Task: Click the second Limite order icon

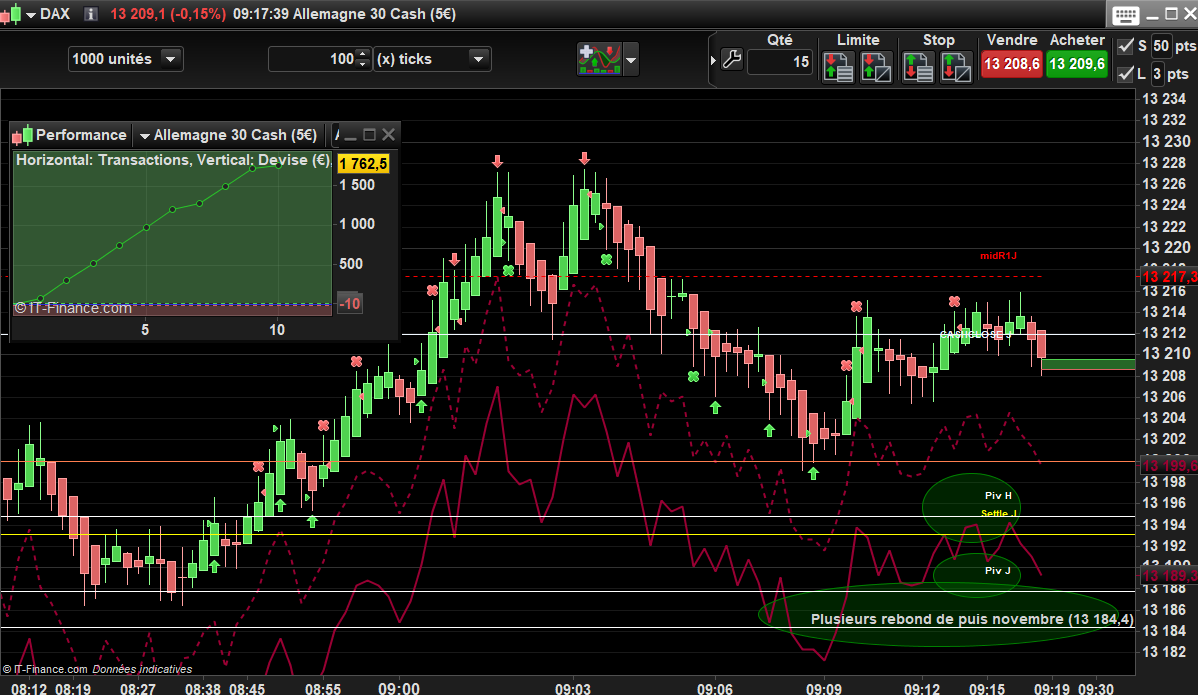Action: click(x=874, y=66)
